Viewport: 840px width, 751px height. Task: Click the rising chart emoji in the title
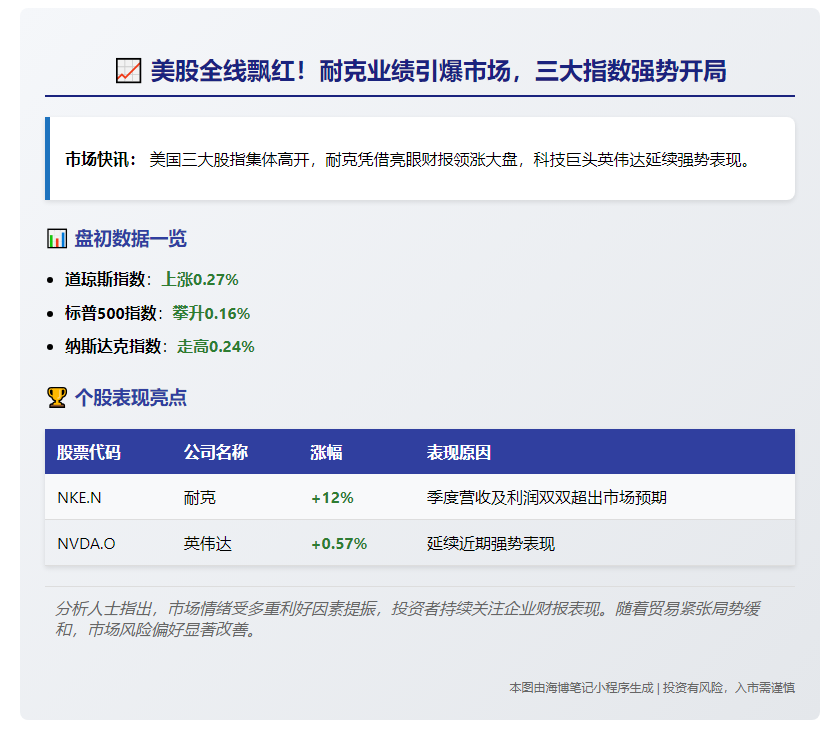tap(129, 71)
